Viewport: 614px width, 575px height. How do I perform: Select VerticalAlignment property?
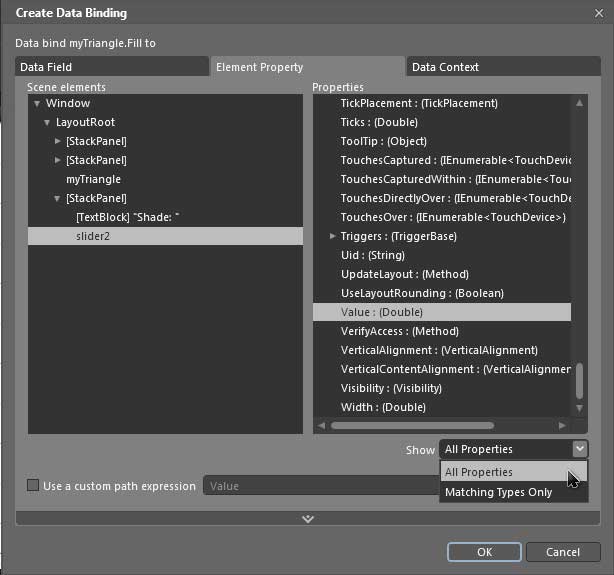[442, 350]
